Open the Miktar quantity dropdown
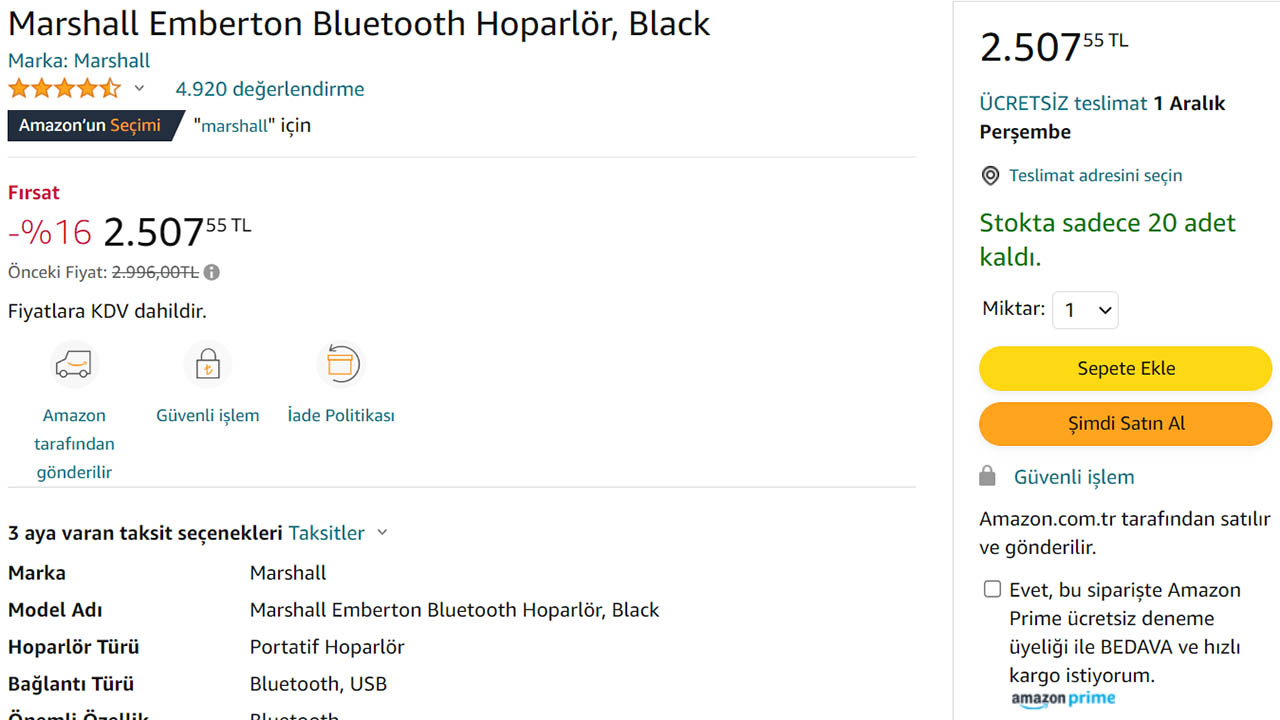Image resolution: width=1280 pixels, height=720 pixels. pos(1085,310)
